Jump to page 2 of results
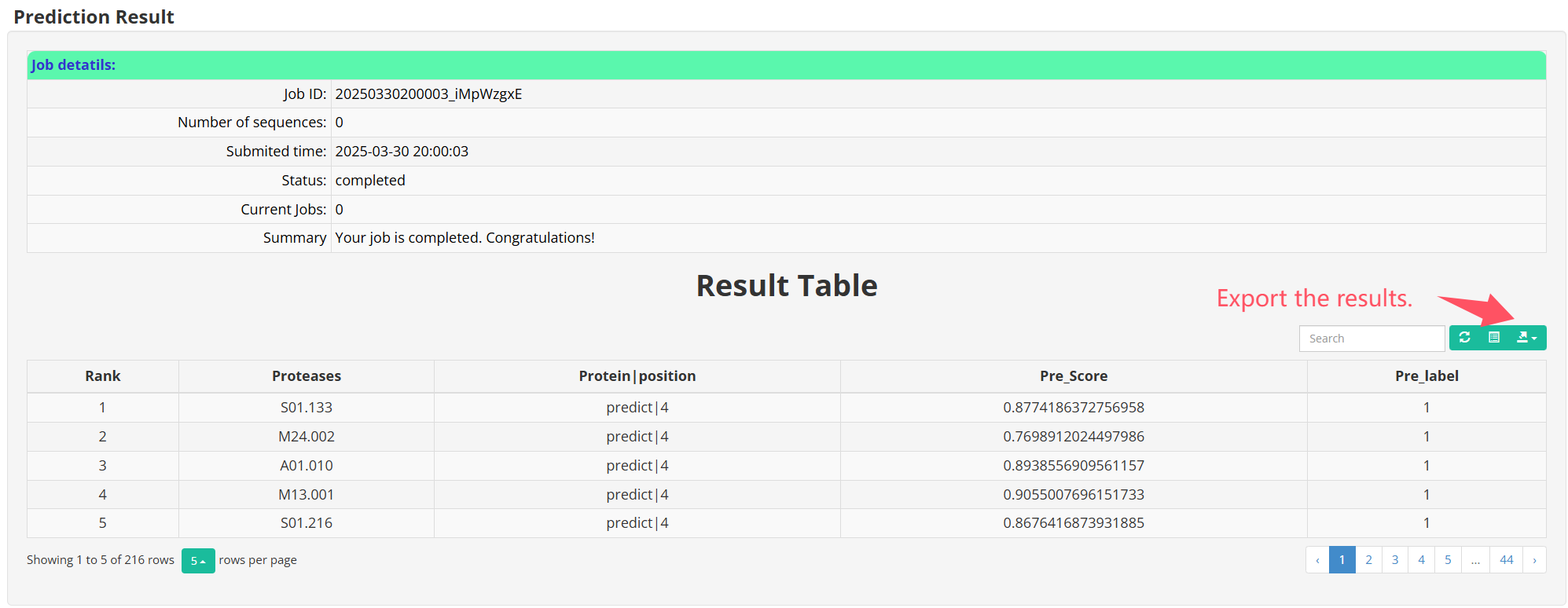Viewport: 1568px width, 608px height. coord(1368,560)
